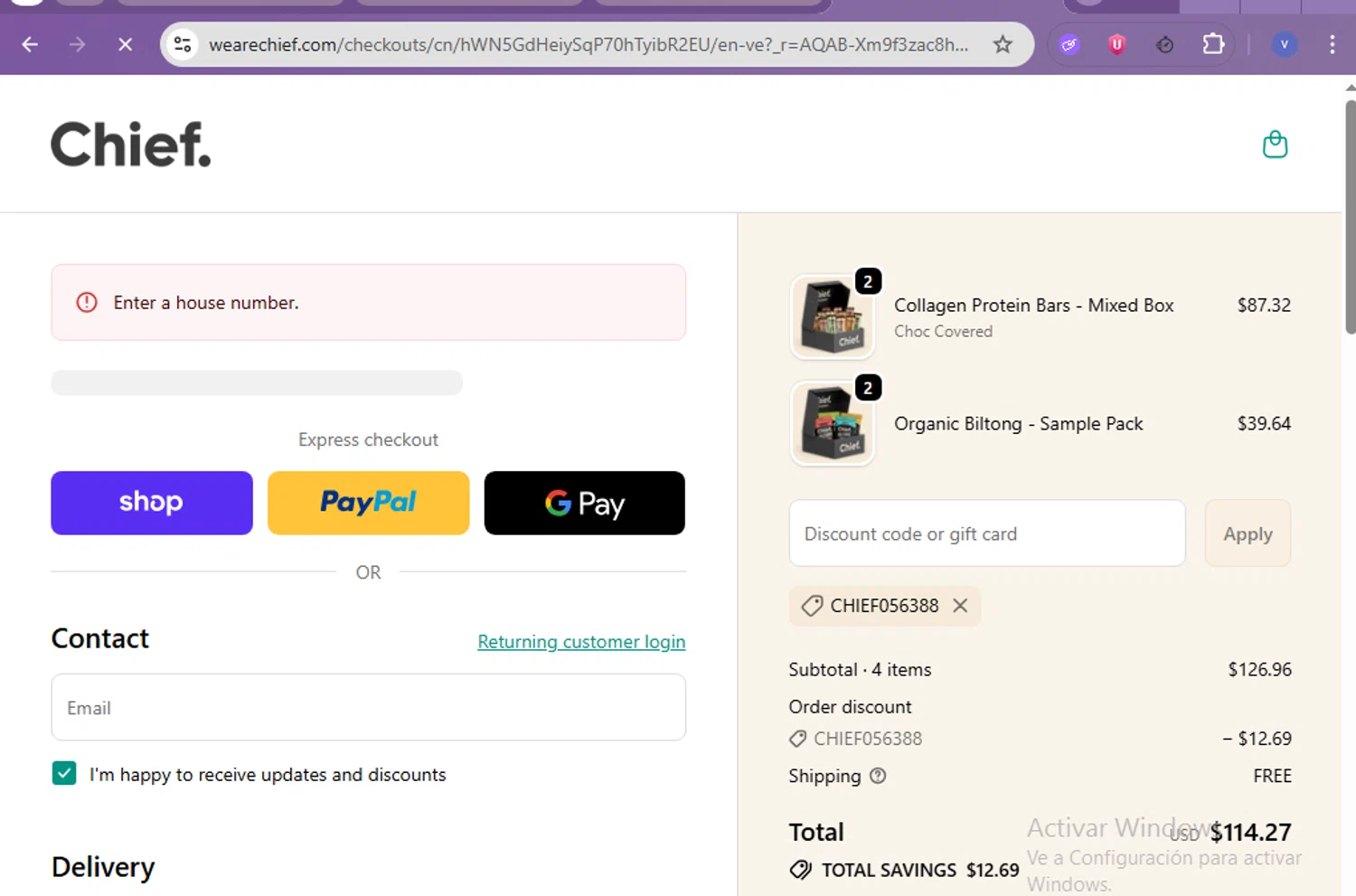This screenshot has width=1356, height=896.
Task: Click the page vertical scrollbar
Action: [x=1350, y=217]
